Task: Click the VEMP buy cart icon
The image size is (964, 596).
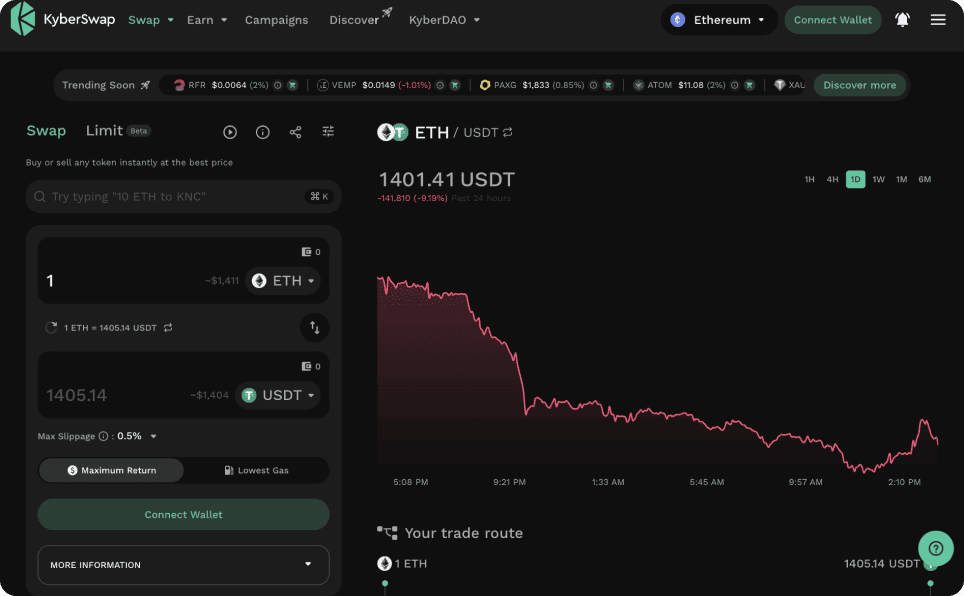Action: pos(455,85)
